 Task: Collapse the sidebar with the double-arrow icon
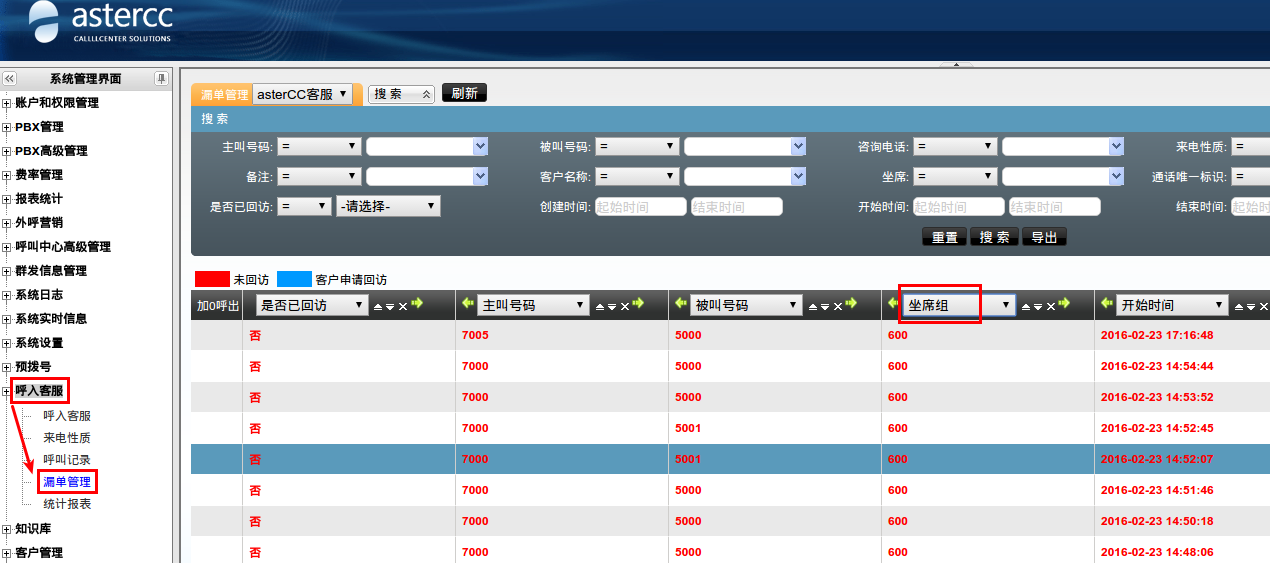click(x=10, y=79)
